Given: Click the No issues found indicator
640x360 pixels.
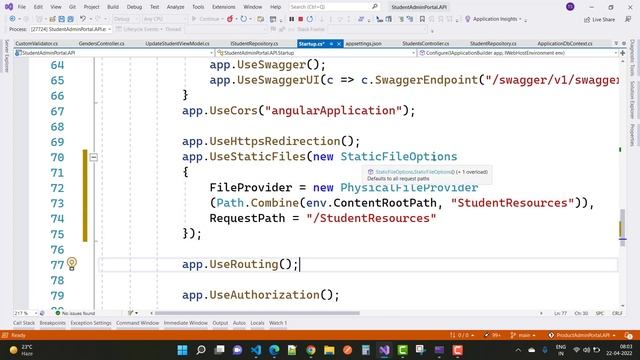Looking at the screenshot, I should (x=75, y=313).
